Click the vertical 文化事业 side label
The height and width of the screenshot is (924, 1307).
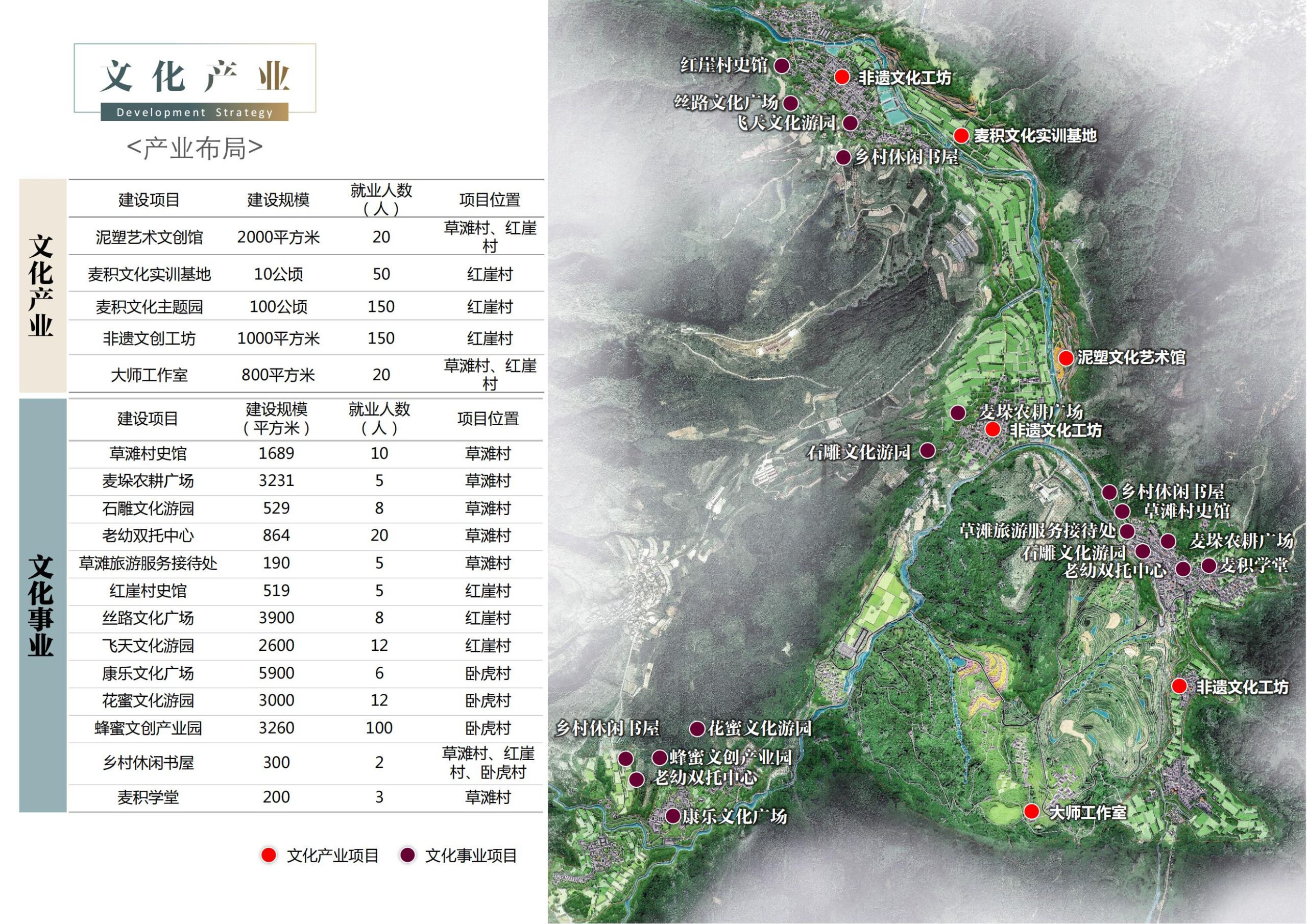coord(41,605)
